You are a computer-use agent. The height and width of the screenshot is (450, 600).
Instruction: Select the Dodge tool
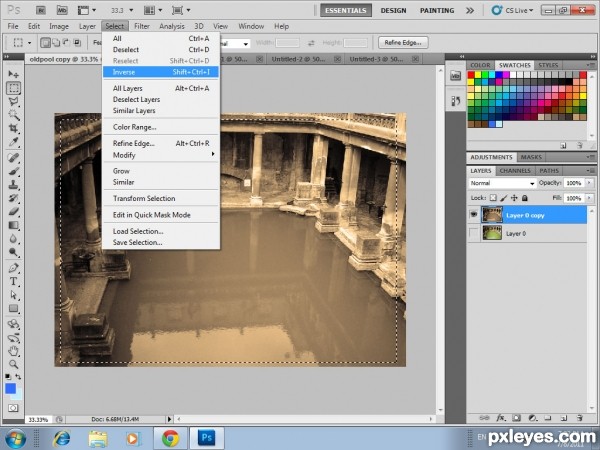pyautogui.click(x=13, y=252)
